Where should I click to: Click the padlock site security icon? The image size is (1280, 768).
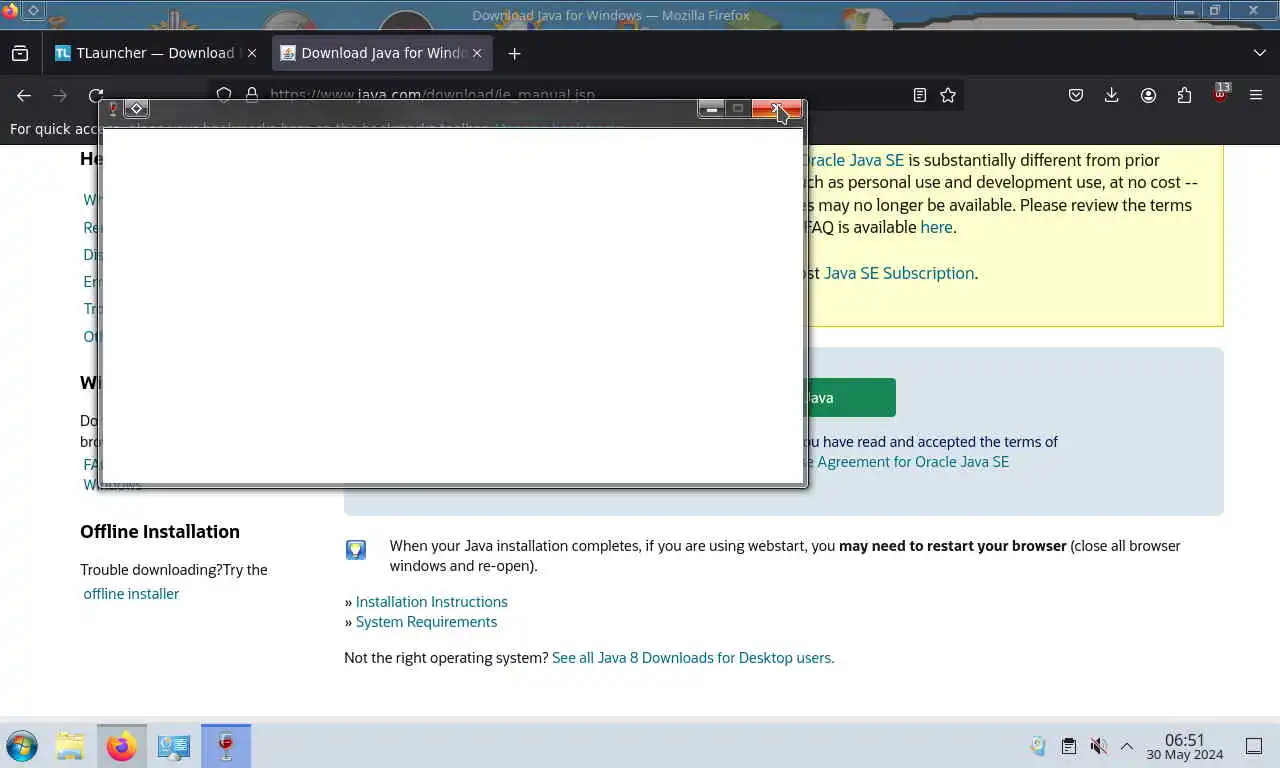pos(251,95)
